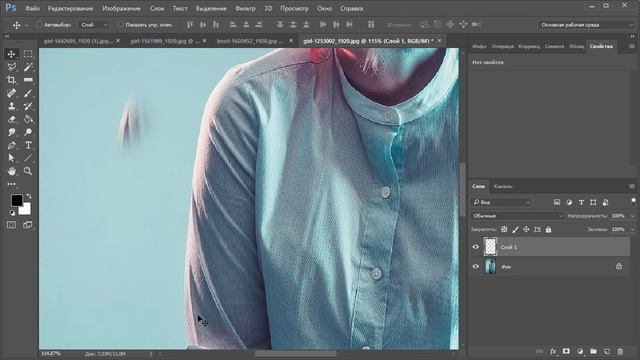Screen dimensions: 640x360
Task: Select the Path Selection arrow tool
Action: (11, 158)
